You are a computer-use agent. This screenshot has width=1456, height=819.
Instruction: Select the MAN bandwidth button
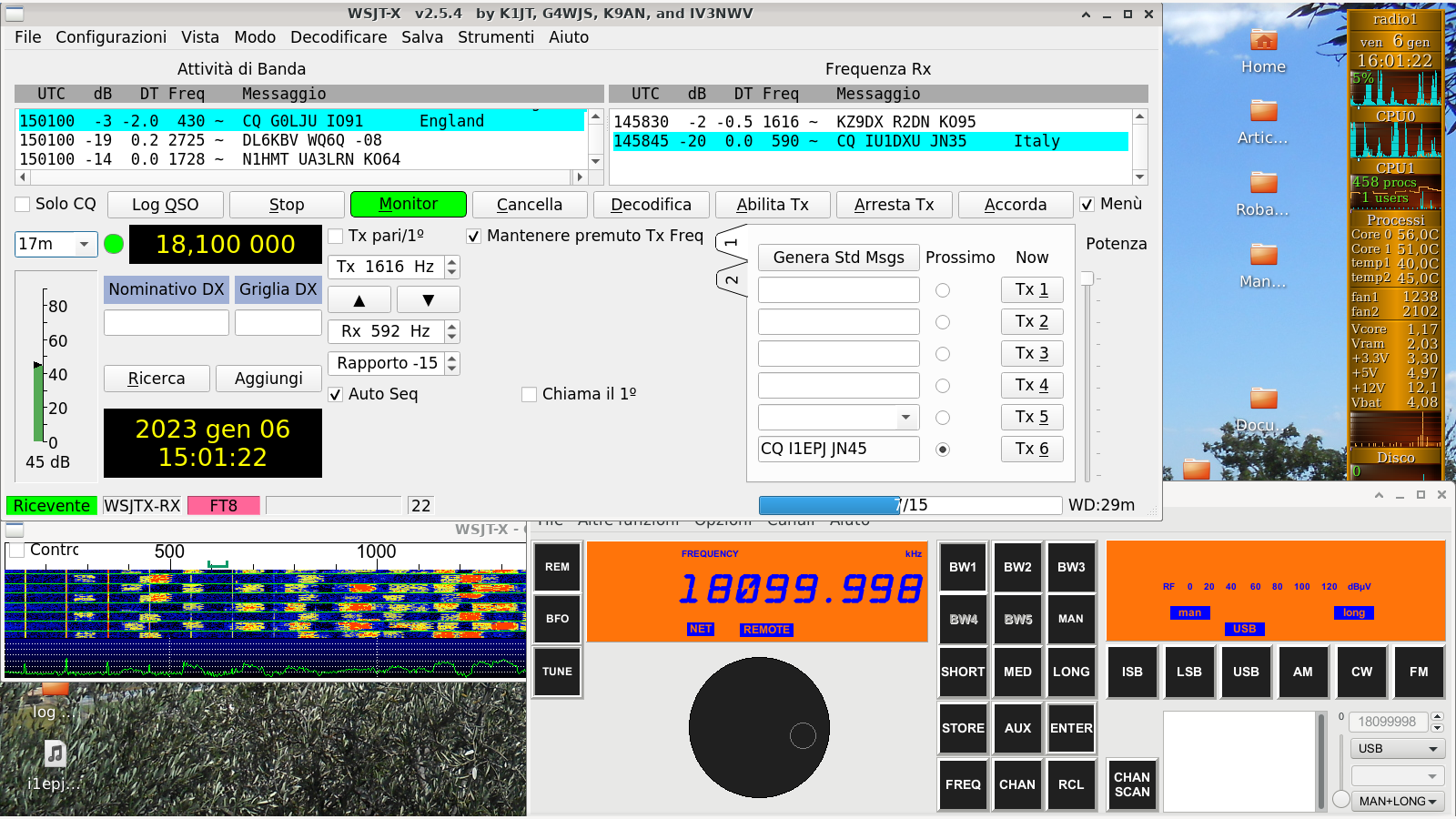click(1071, 619)
